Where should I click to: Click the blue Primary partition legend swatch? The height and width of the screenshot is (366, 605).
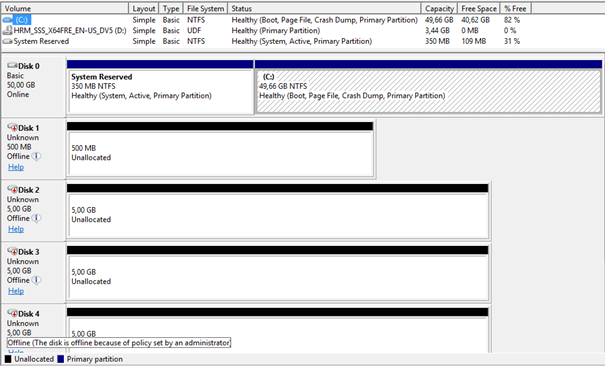tap(60, 359)
